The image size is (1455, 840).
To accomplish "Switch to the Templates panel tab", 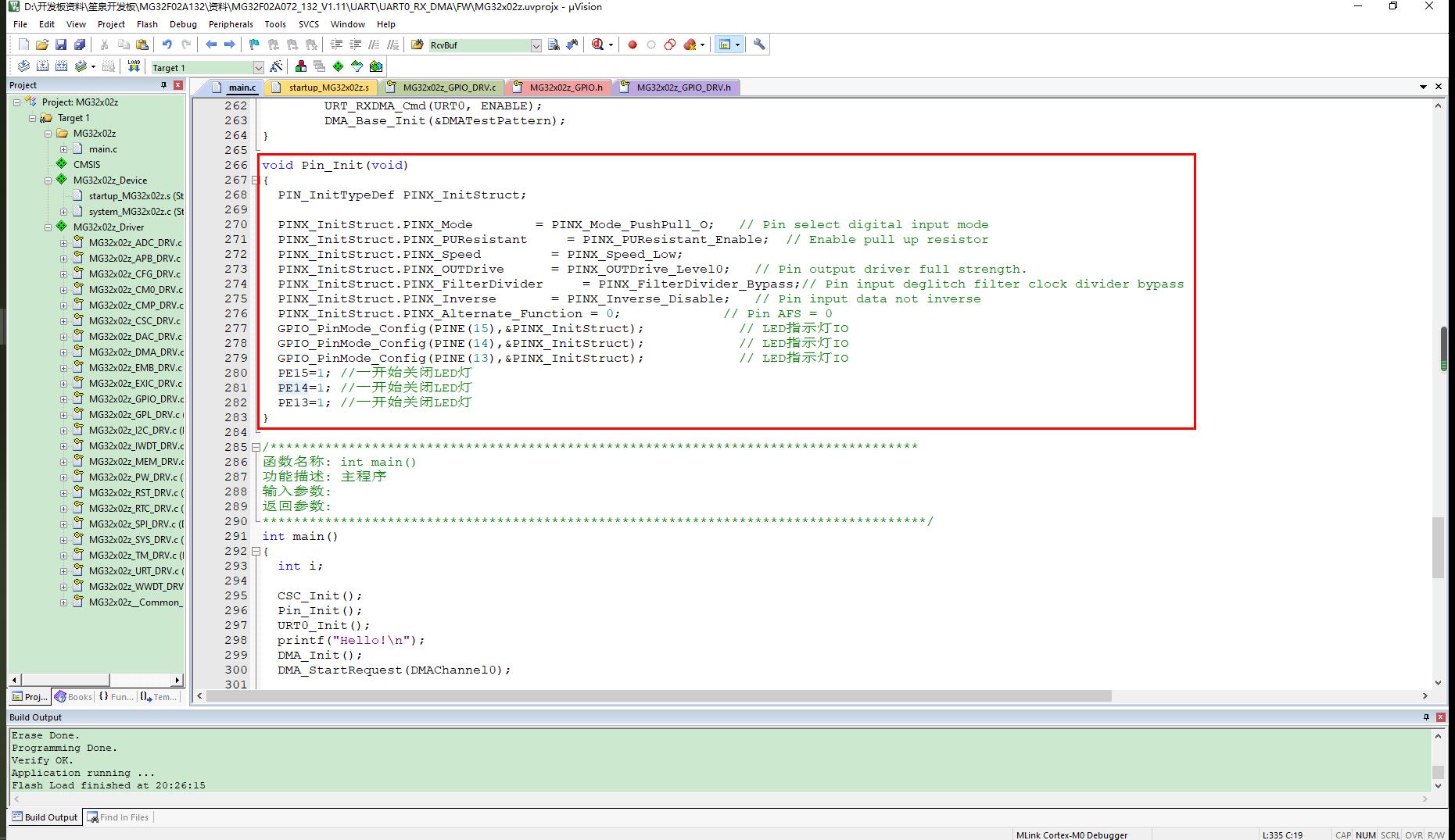I will [x=159, y=697].
